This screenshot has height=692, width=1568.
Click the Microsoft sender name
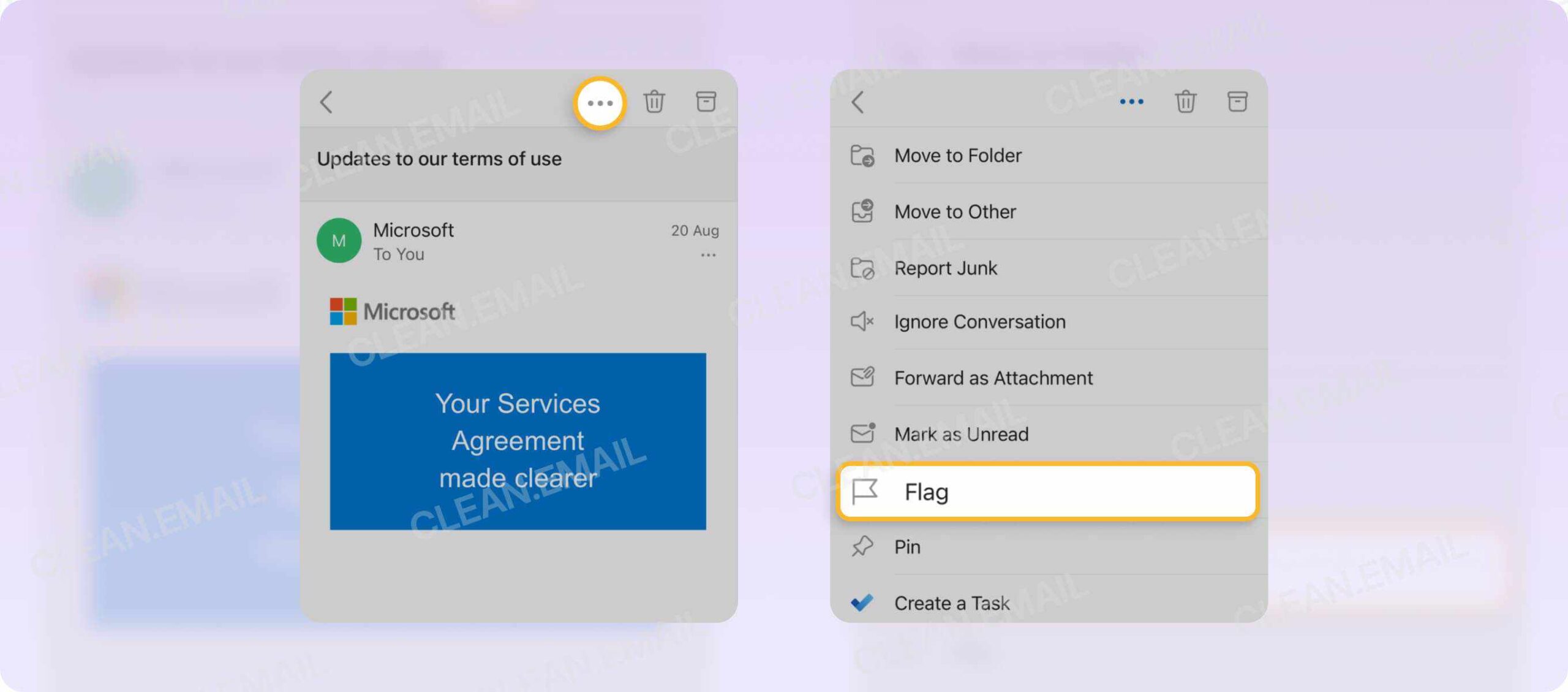click(x=413, y=230)
